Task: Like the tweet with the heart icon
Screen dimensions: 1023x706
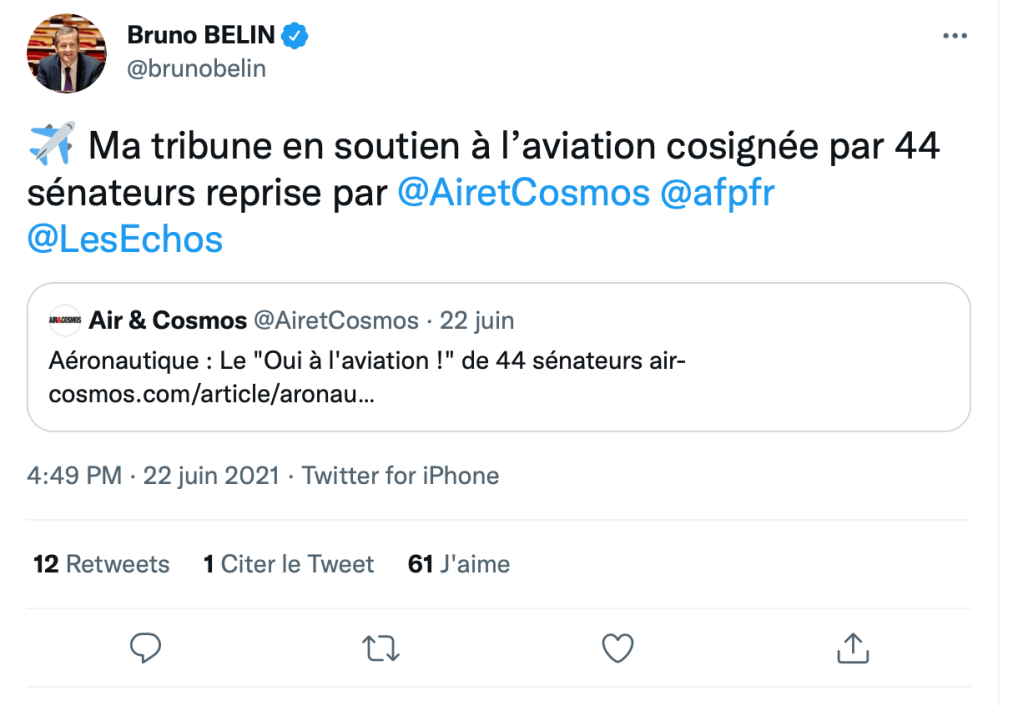Action: [617, 648]
